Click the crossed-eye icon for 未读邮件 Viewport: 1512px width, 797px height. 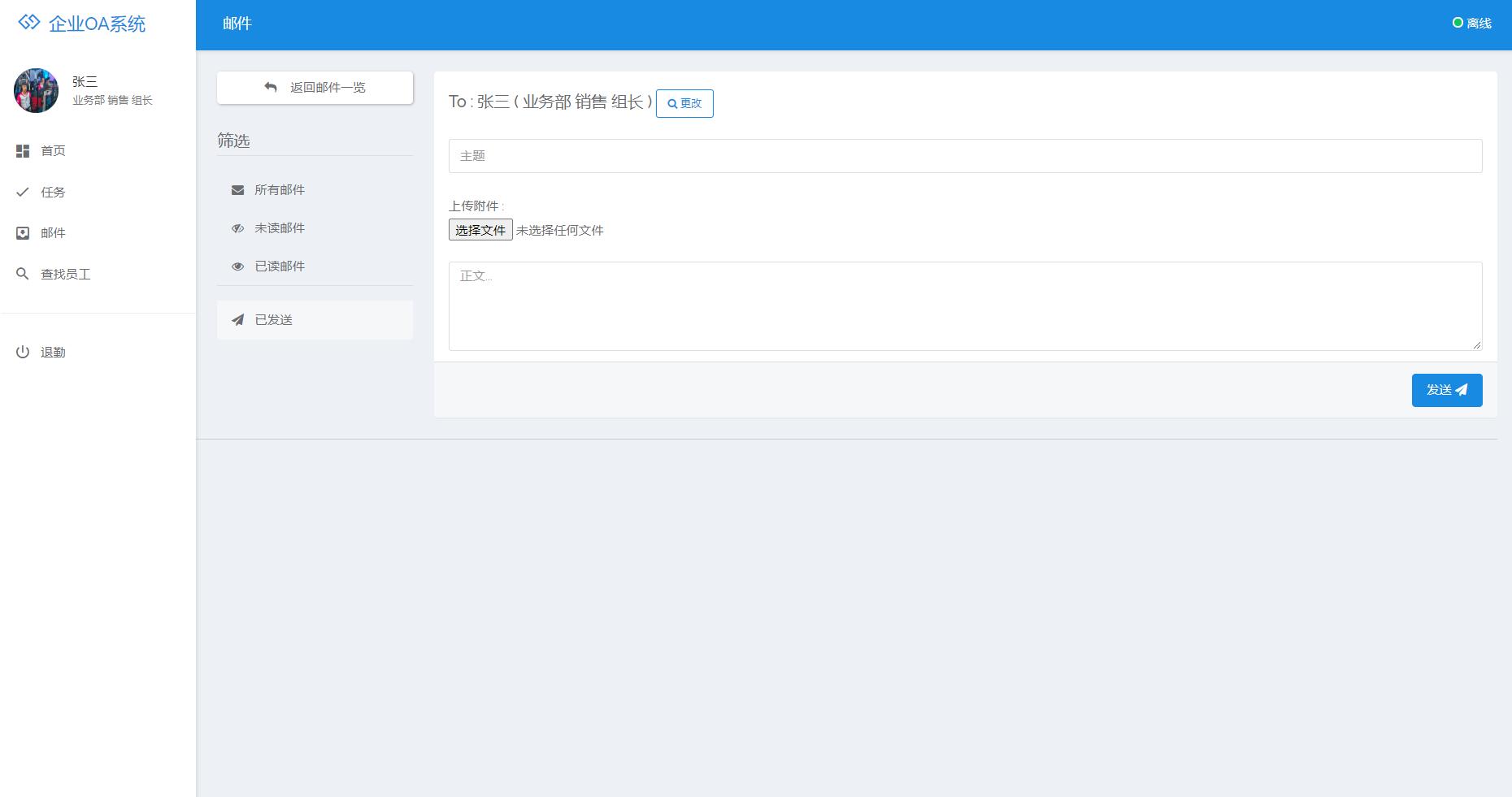(x=237, y=228)
